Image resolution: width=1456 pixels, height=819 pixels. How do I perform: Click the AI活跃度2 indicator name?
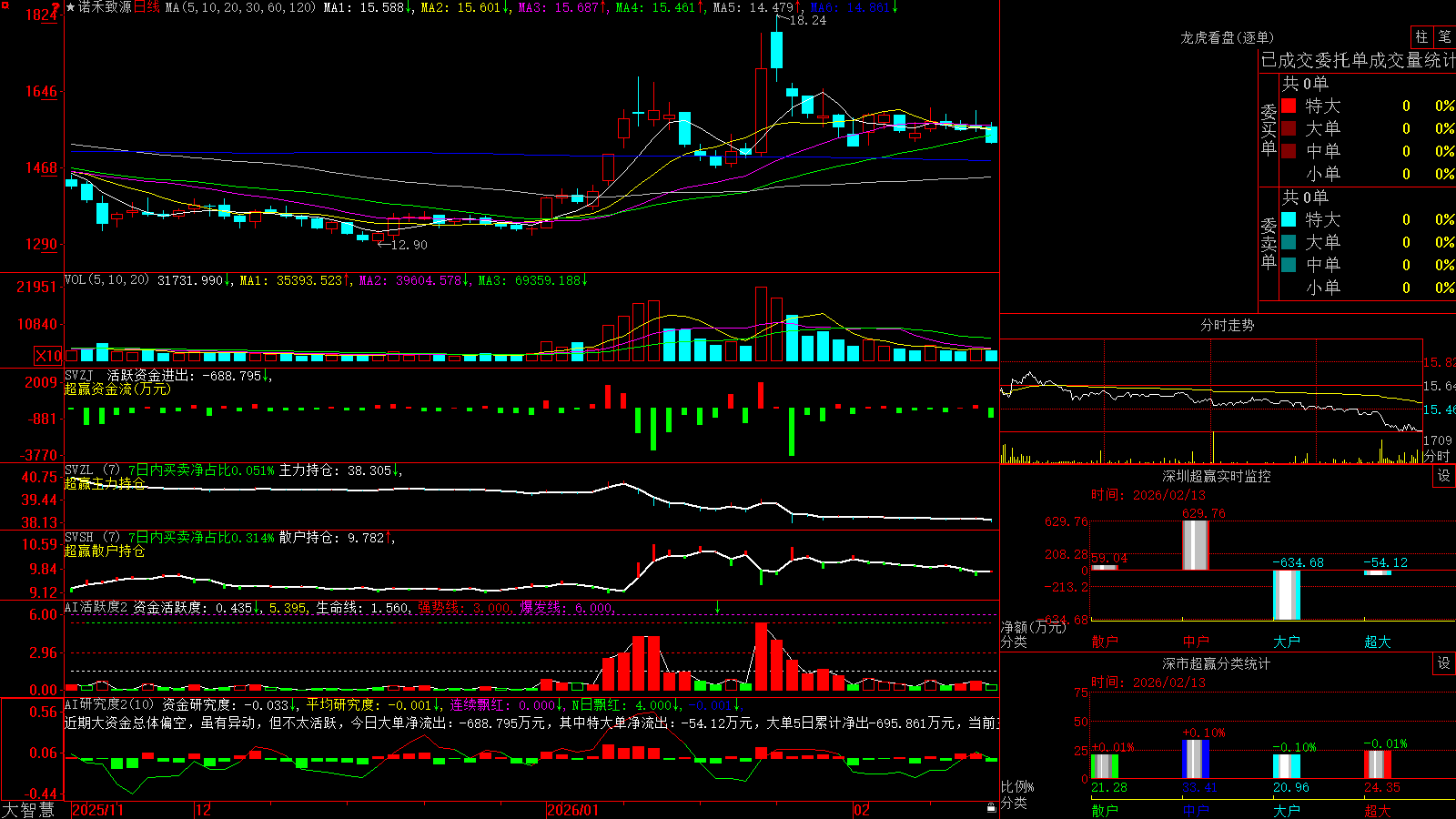click(x=96, y=607)
